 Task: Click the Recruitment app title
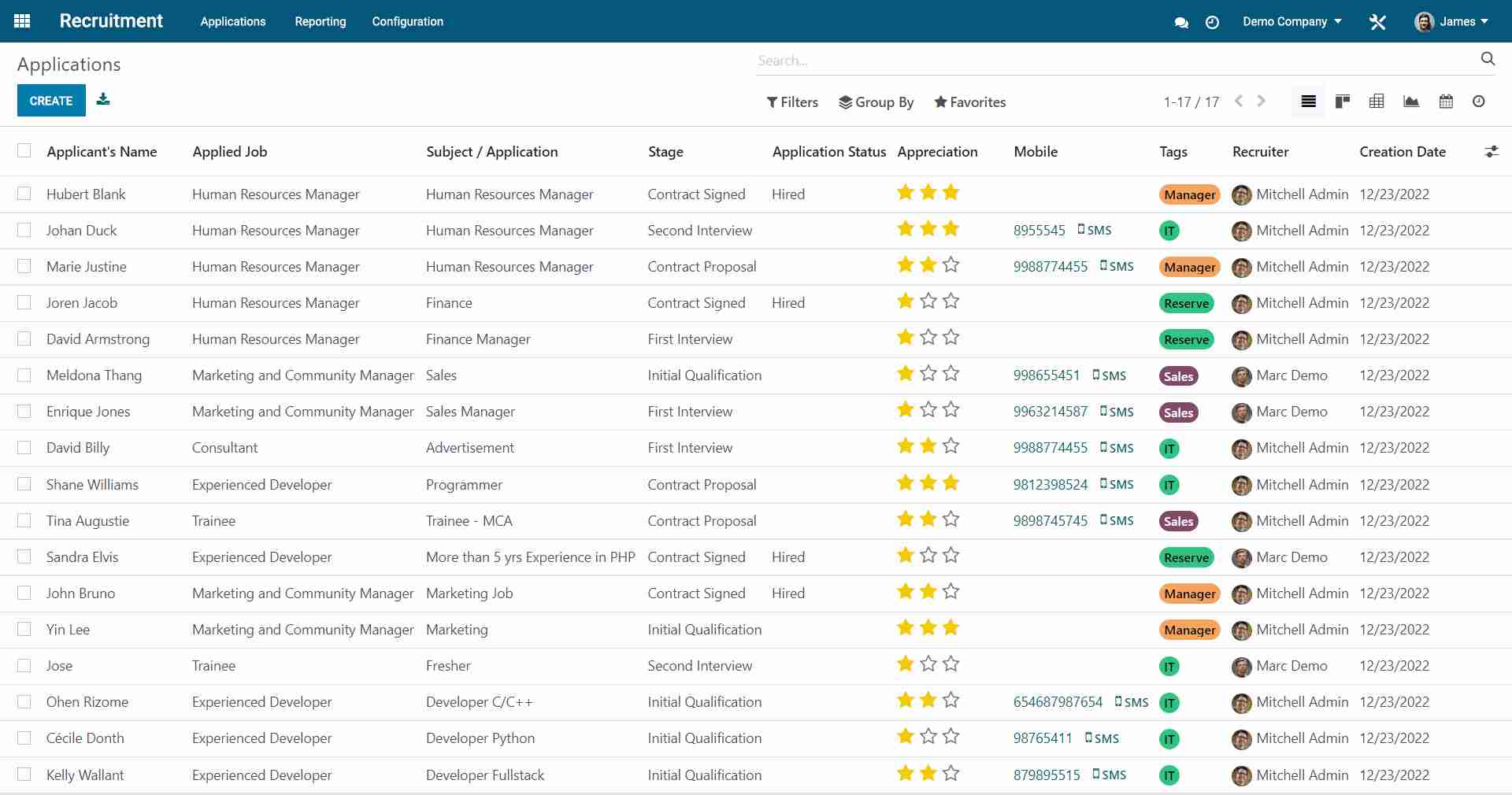click(x=111, y=21)
